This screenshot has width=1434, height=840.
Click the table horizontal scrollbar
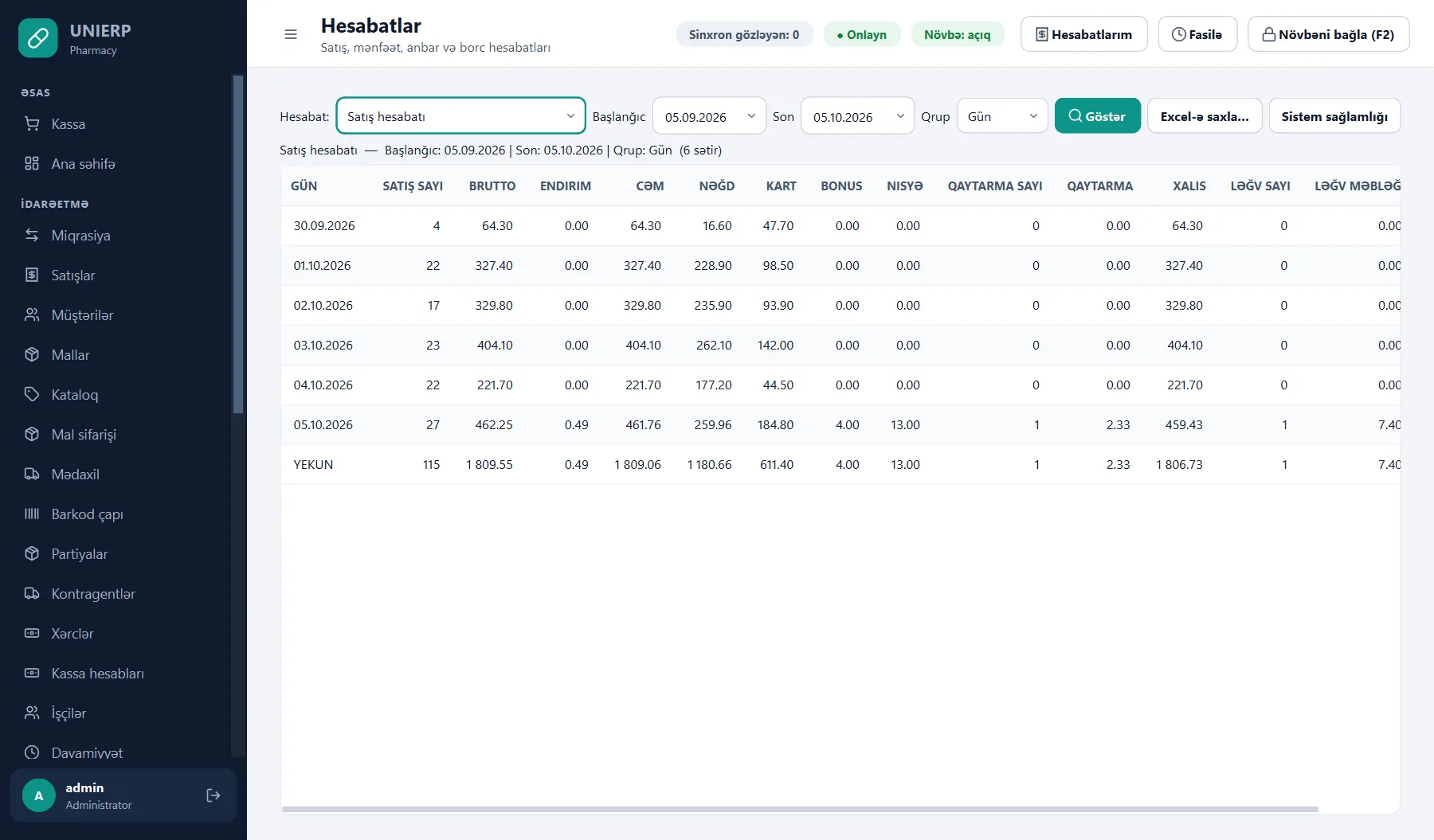(800, 809)
